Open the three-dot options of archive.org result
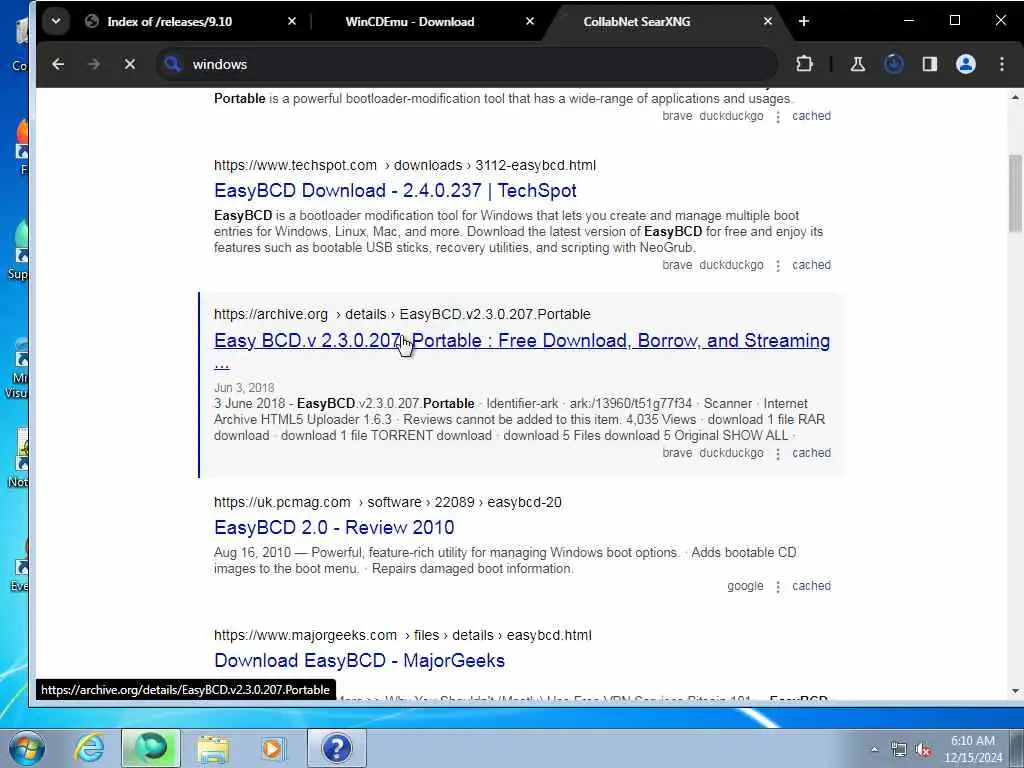1024x768 pixels. pos(778,454)
